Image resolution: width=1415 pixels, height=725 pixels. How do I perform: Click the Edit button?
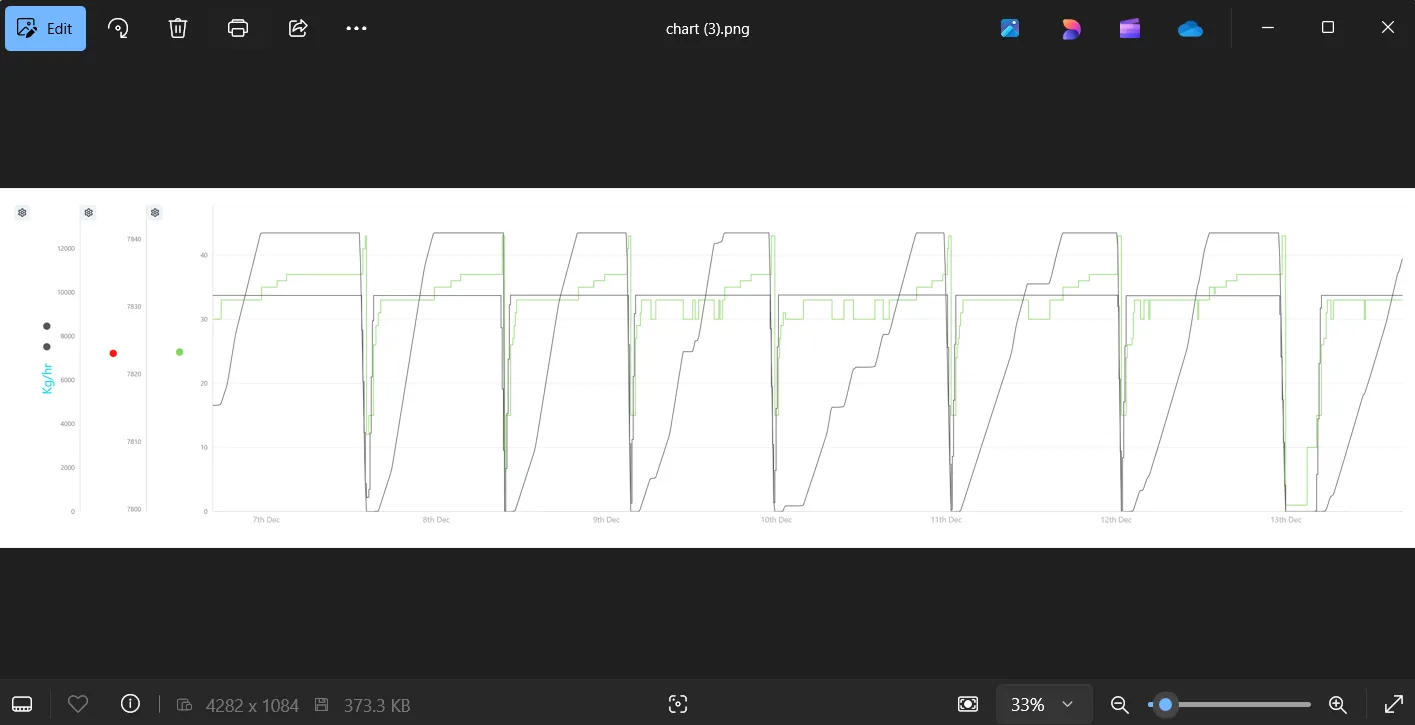point(46,28)
